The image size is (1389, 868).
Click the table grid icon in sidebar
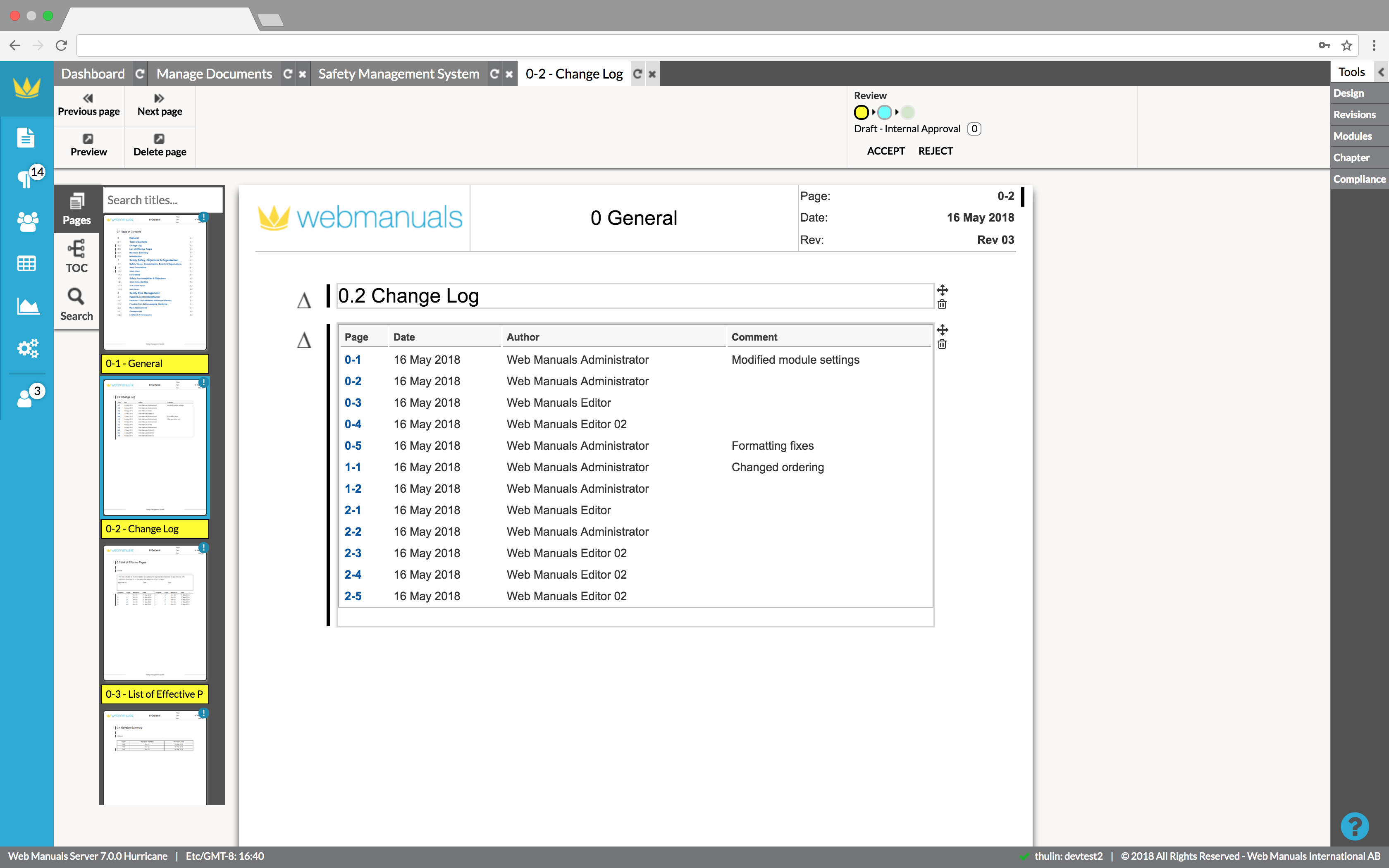27,264
